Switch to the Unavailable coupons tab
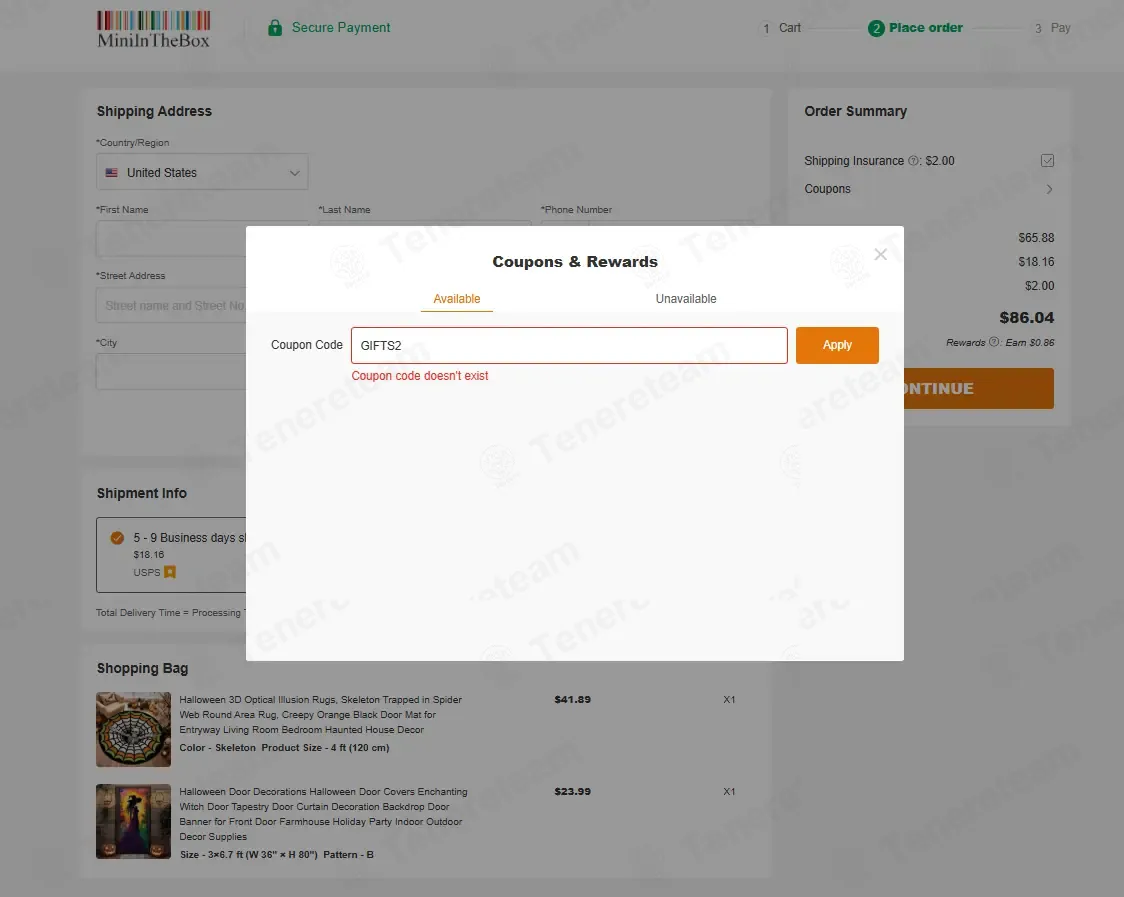The height and width of the screenshot is (897, 1124). click(x=686, y=299)
